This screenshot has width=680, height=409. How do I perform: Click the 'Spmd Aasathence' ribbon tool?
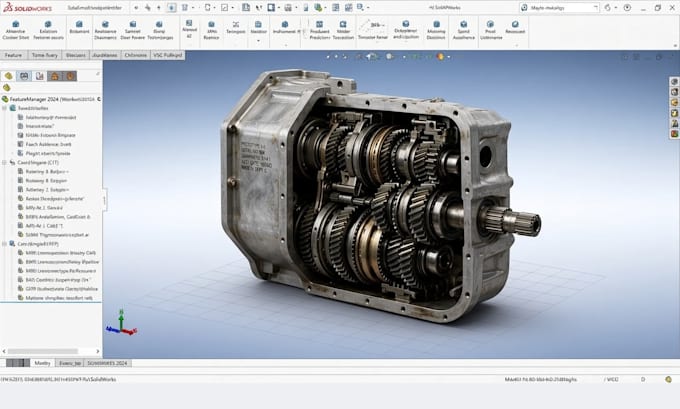(464, 30)
